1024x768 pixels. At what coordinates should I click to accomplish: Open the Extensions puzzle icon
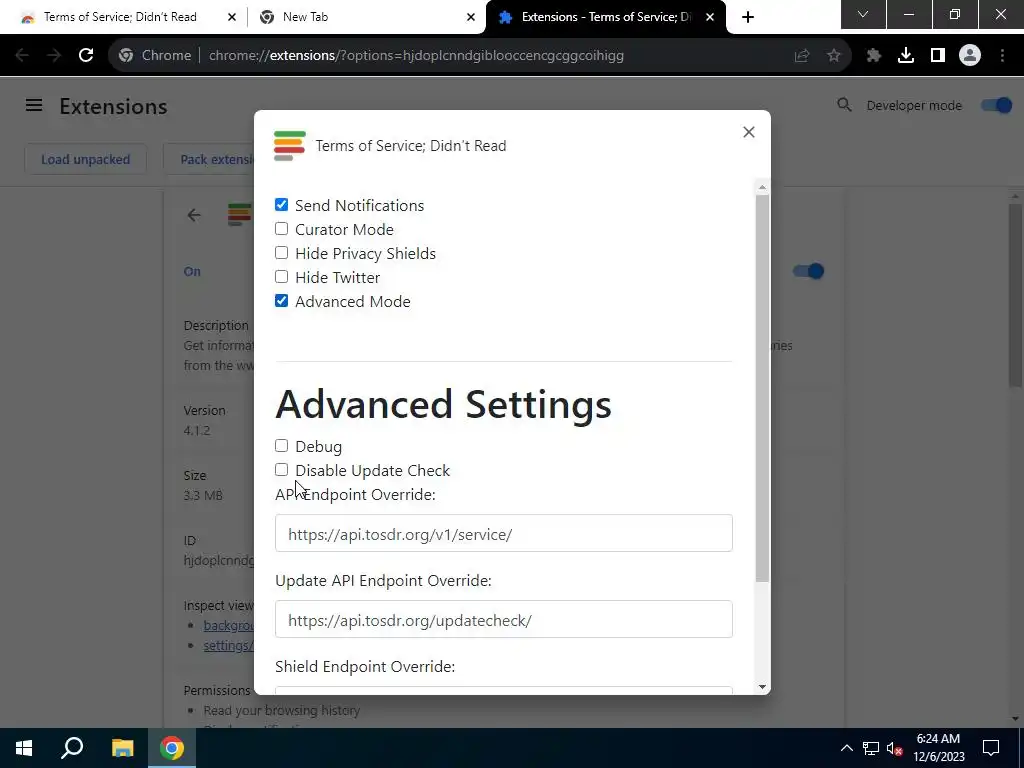[x=874, y=56]
